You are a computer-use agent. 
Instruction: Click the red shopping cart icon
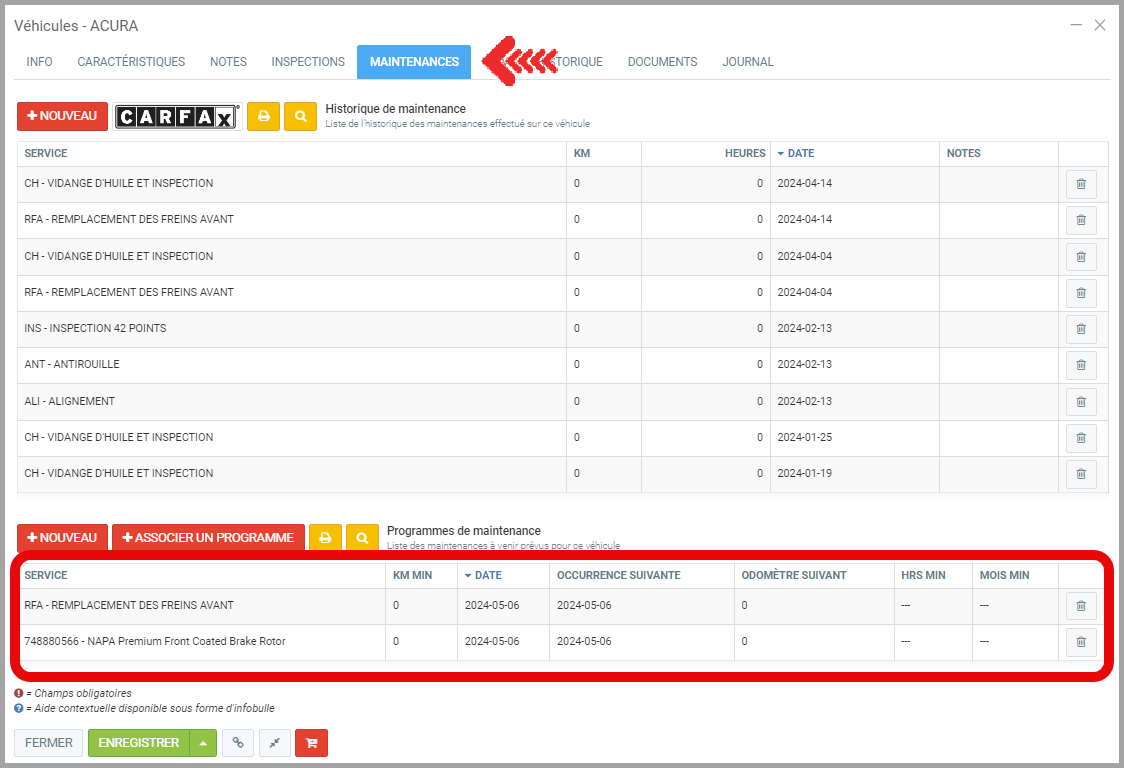[311, 743]
